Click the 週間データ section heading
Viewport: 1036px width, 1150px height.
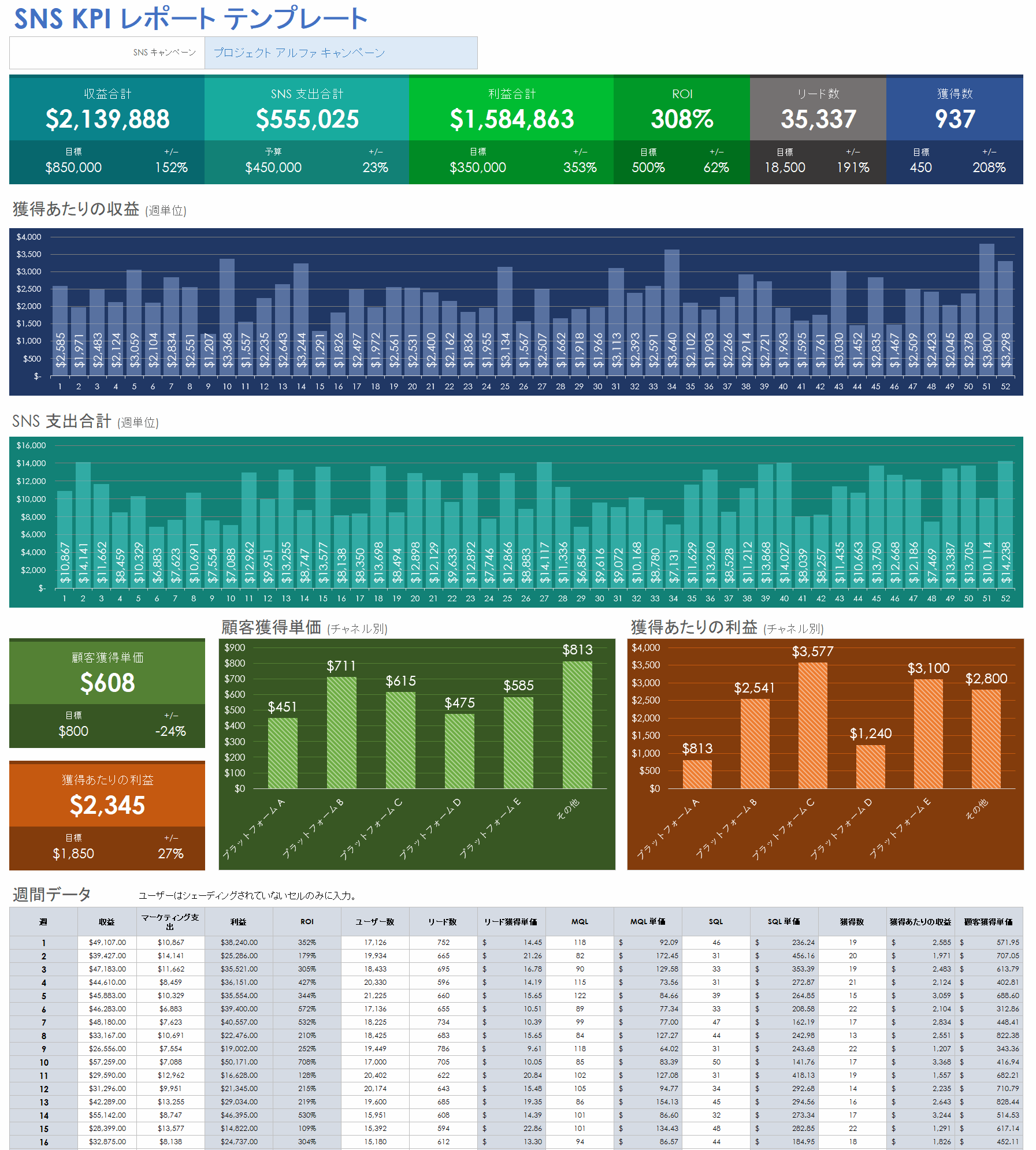(x=52, y=895)
